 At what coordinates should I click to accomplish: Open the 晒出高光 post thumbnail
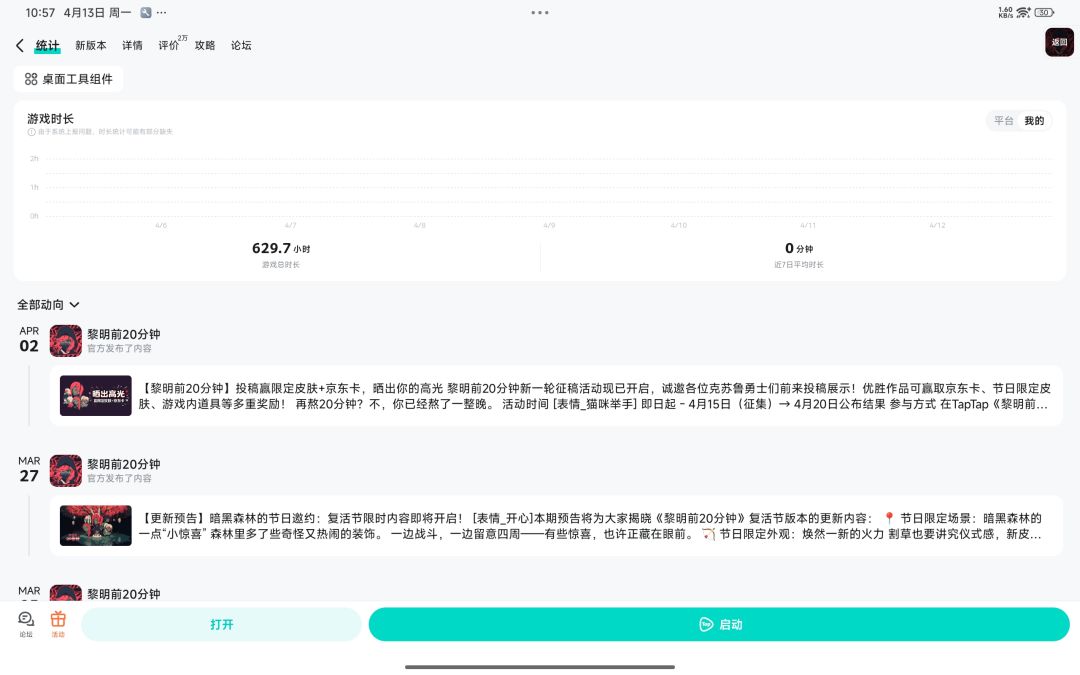pyautogui.click(x=96, y=395)
